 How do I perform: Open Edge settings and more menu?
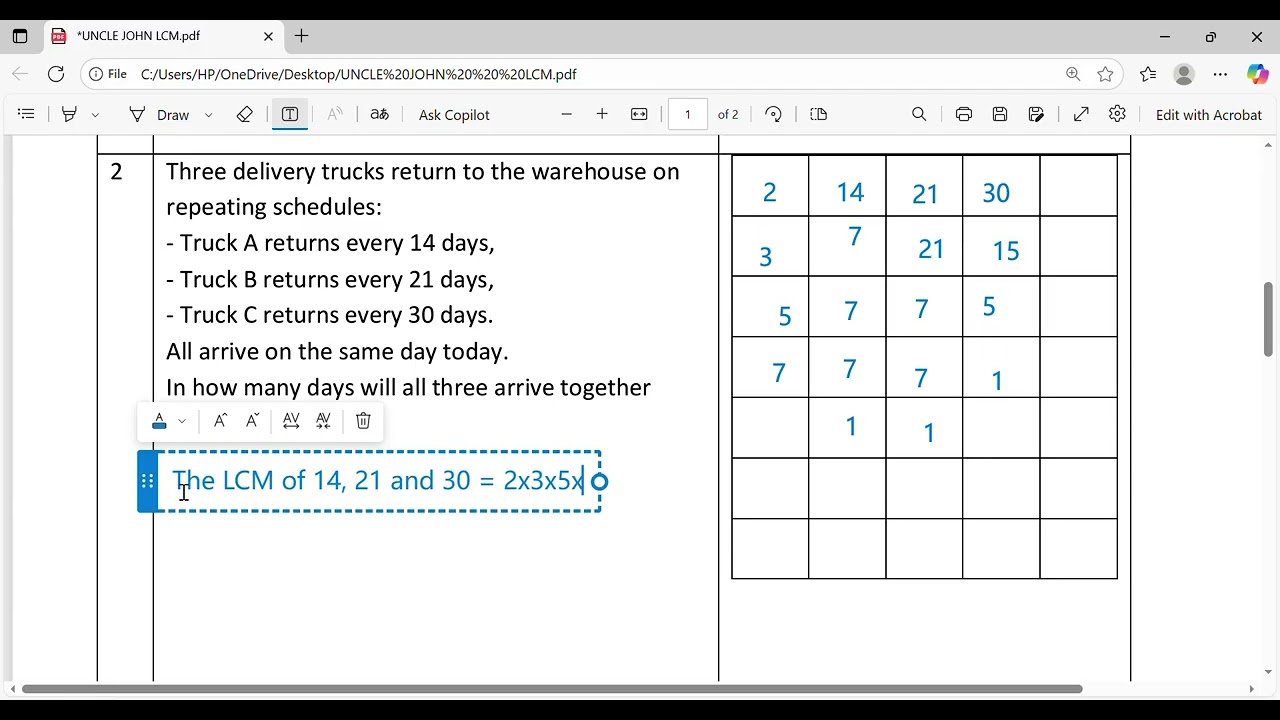(x=1220, y=74)
